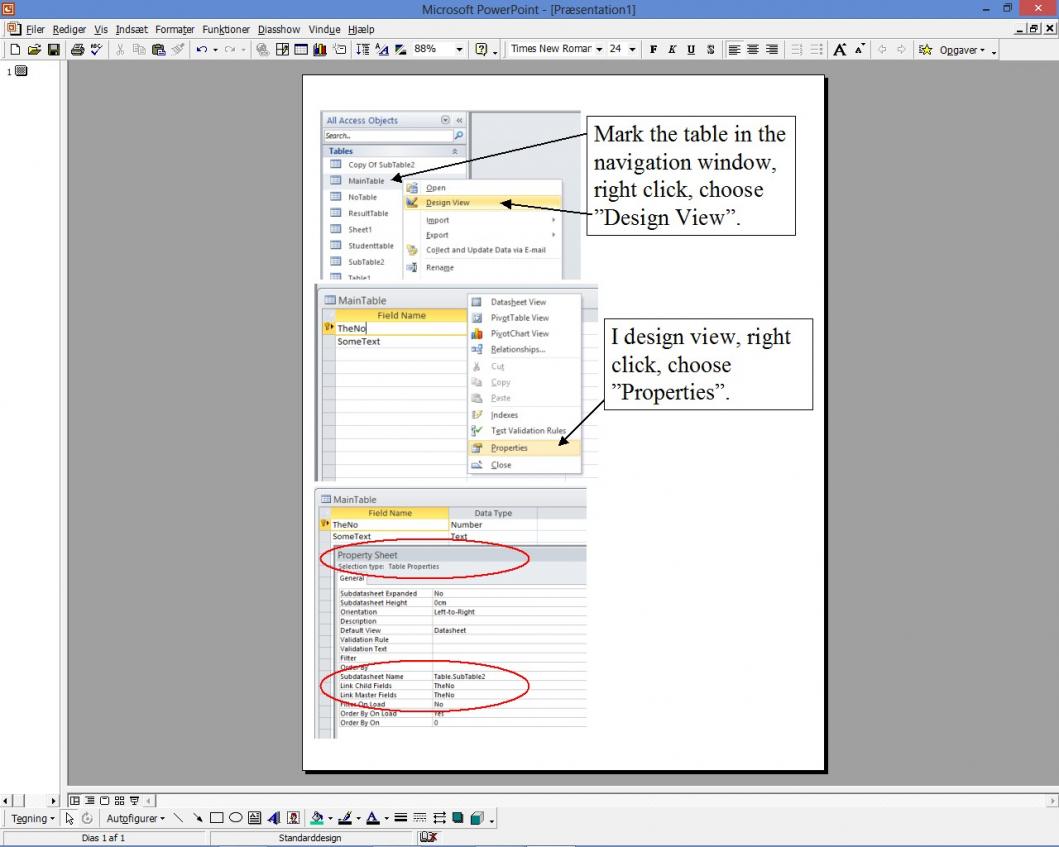Open the Funktioner menu
Viewport: 1059px width, 847px height.
(226, 29)
